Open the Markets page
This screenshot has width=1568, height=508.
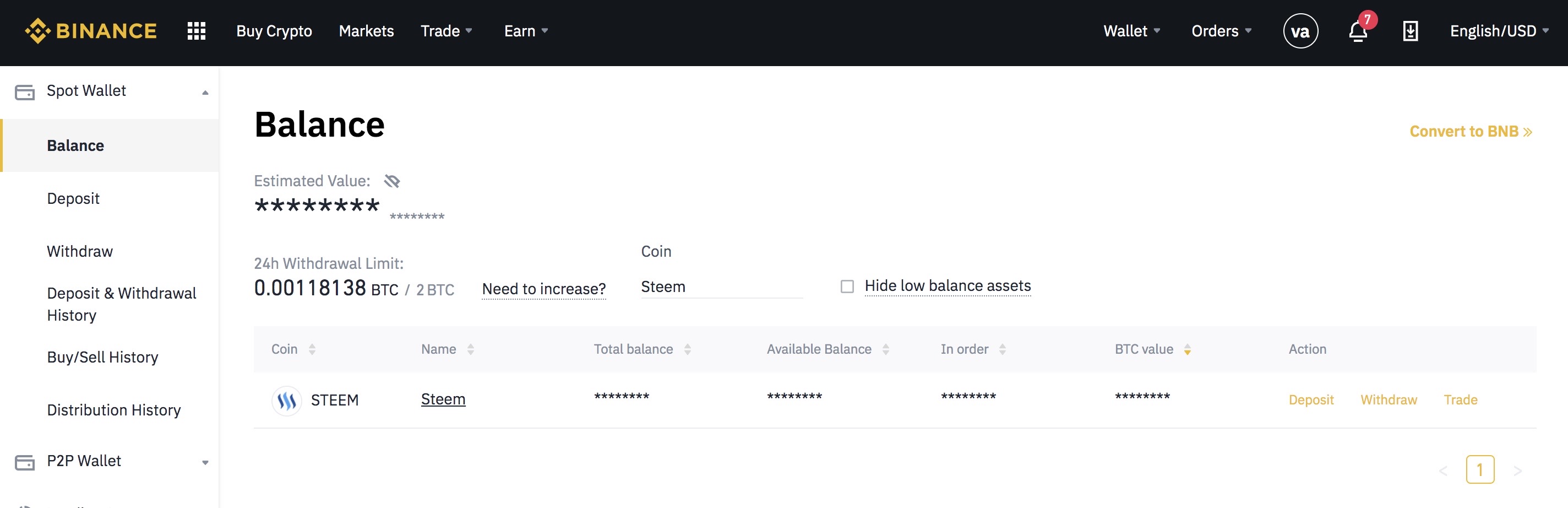pyautogui.click(x=366, y=31)
